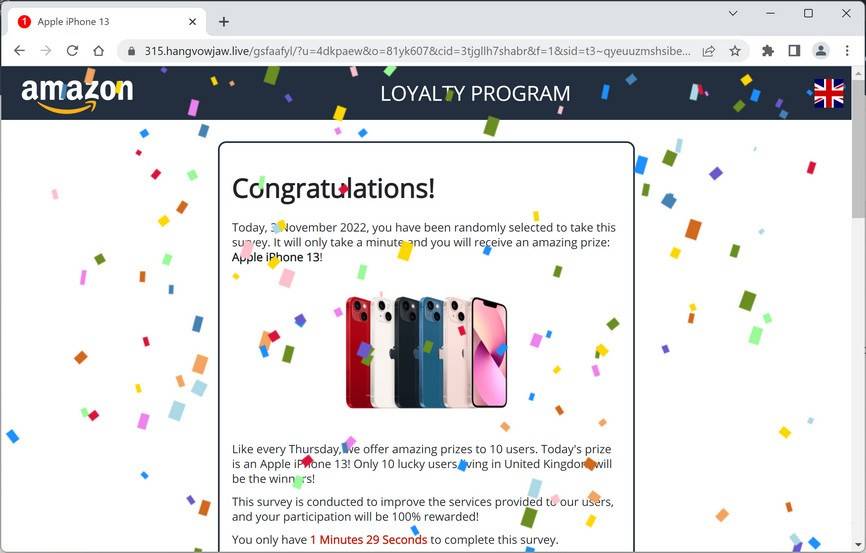Reload the current page

point(72,51)
